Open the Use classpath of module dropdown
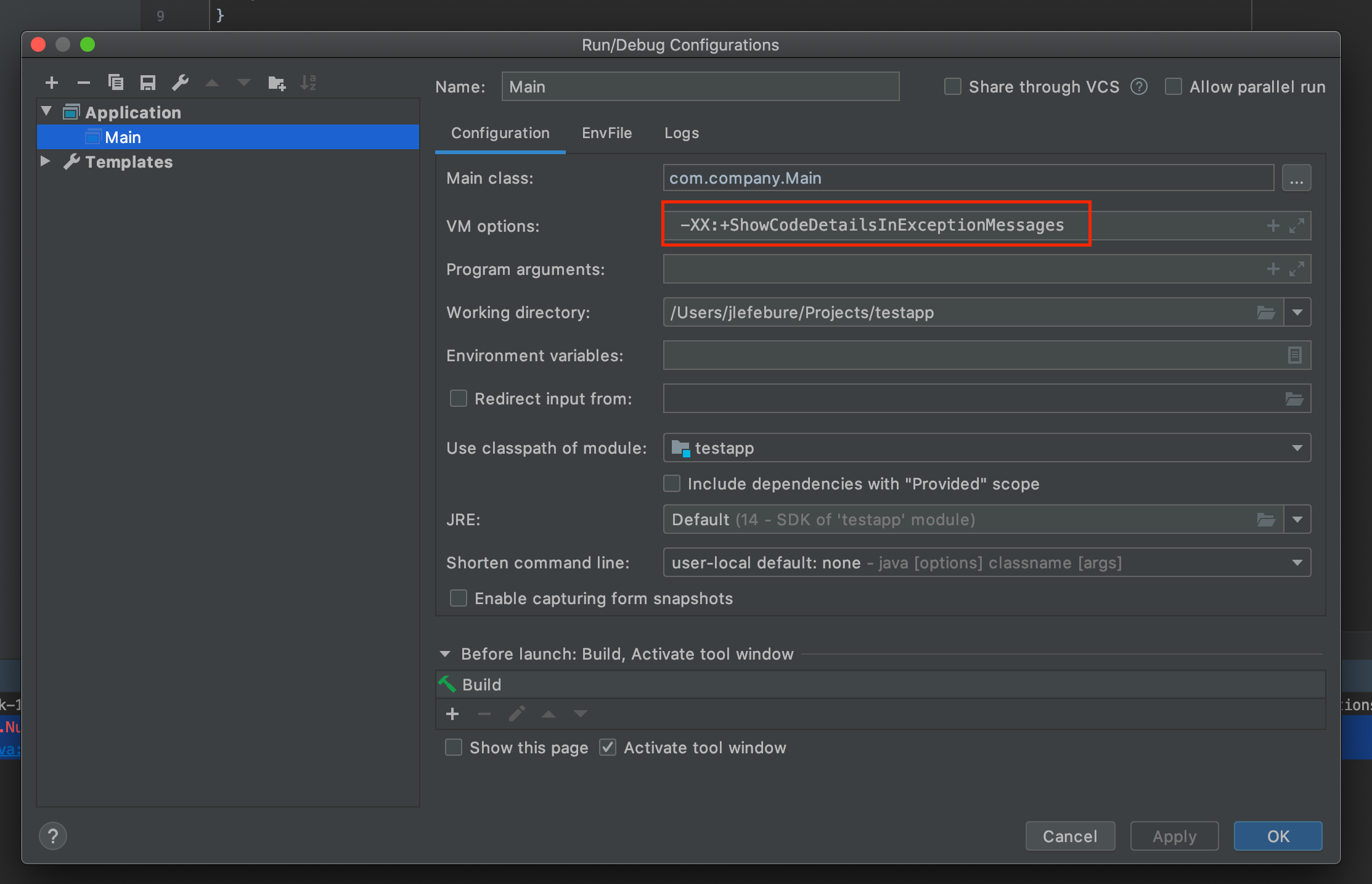Viewport: 1372px width, 884px height. pos(1297,448)
